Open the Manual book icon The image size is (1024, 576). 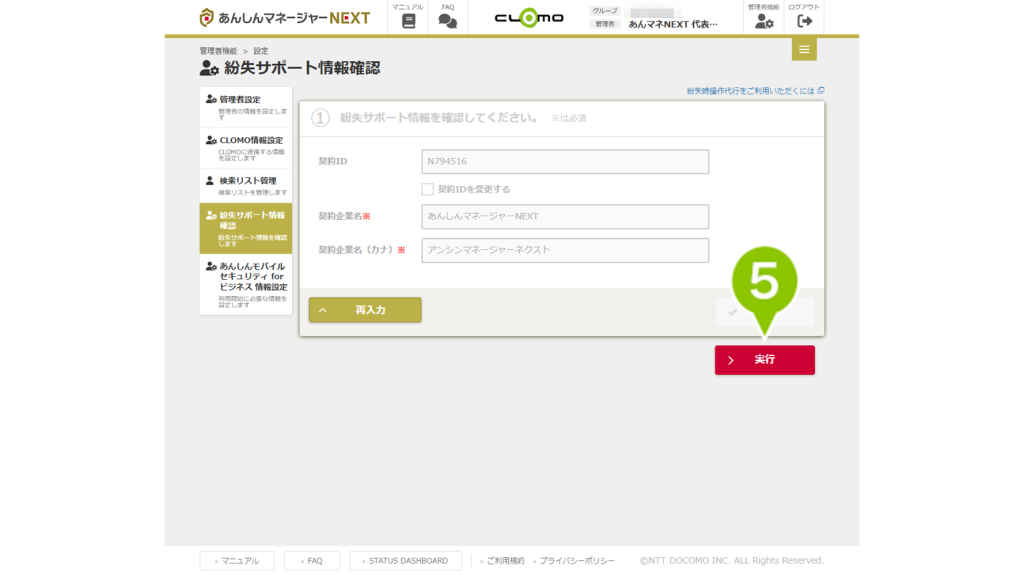click(x=407, y=20)
